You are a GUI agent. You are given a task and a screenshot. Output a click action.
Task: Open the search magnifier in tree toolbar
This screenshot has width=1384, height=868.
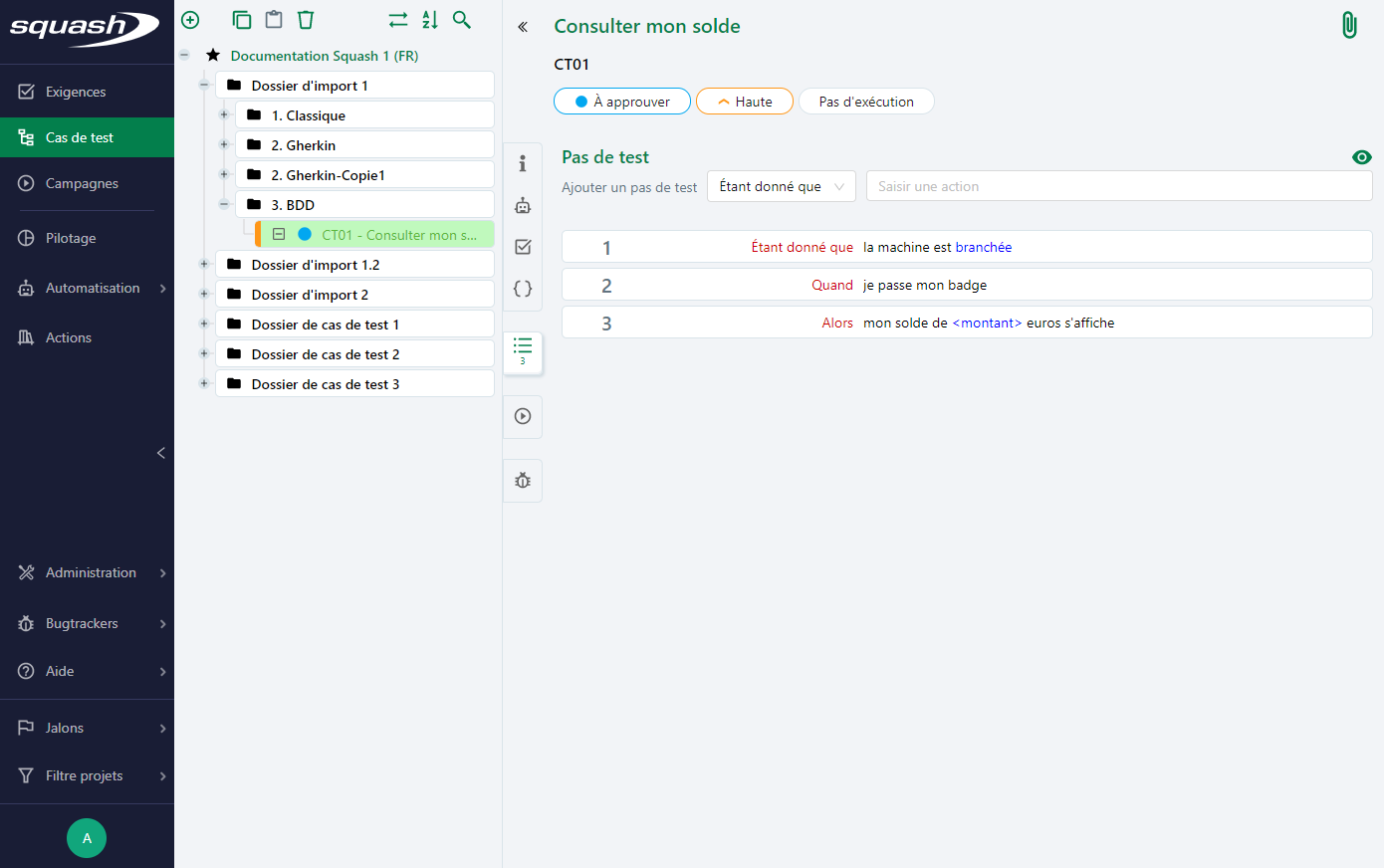point(461,20)
